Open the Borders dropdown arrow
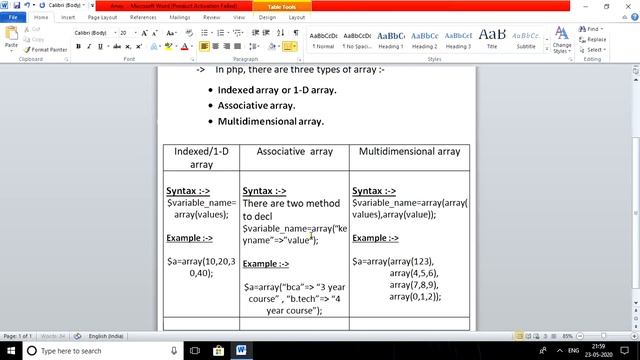Viewport: 640px width, 360px height. [x=294, y=47]
